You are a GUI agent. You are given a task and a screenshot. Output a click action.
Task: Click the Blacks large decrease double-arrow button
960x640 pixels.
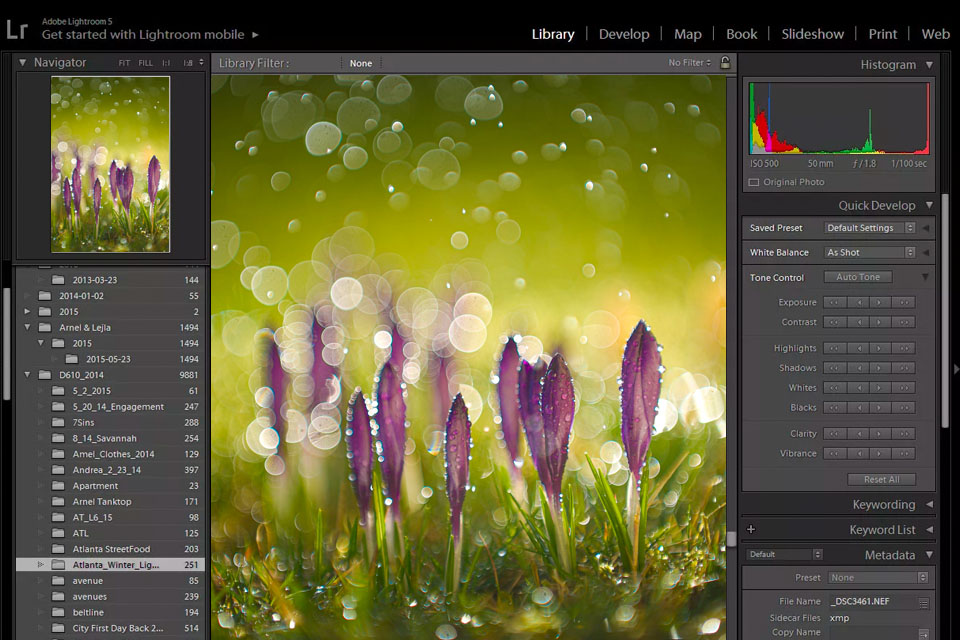834,408
